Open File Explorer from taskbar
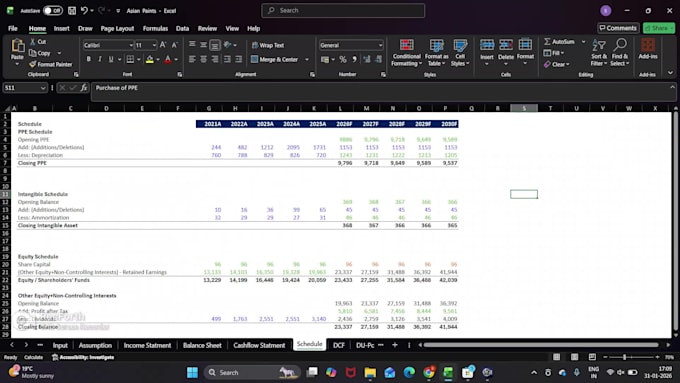 tap(370, 372)
